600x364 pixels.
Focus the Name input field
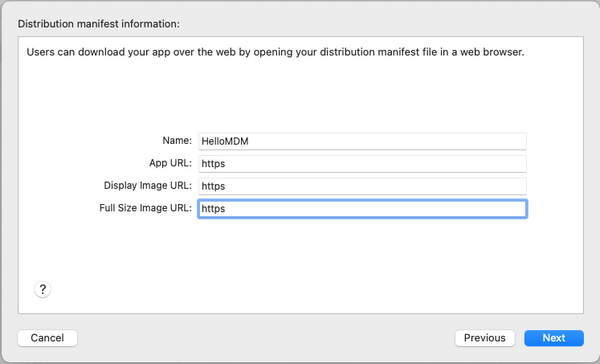[x=362, y=141]
